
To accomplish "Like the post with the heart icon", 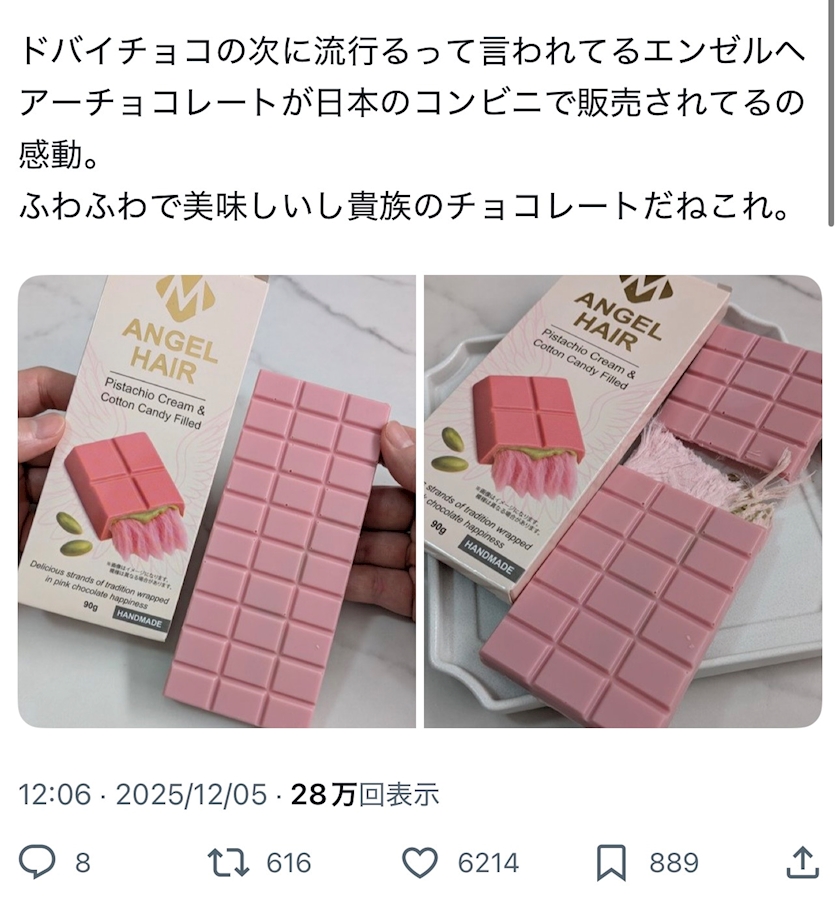I will (x=420, y=862).
